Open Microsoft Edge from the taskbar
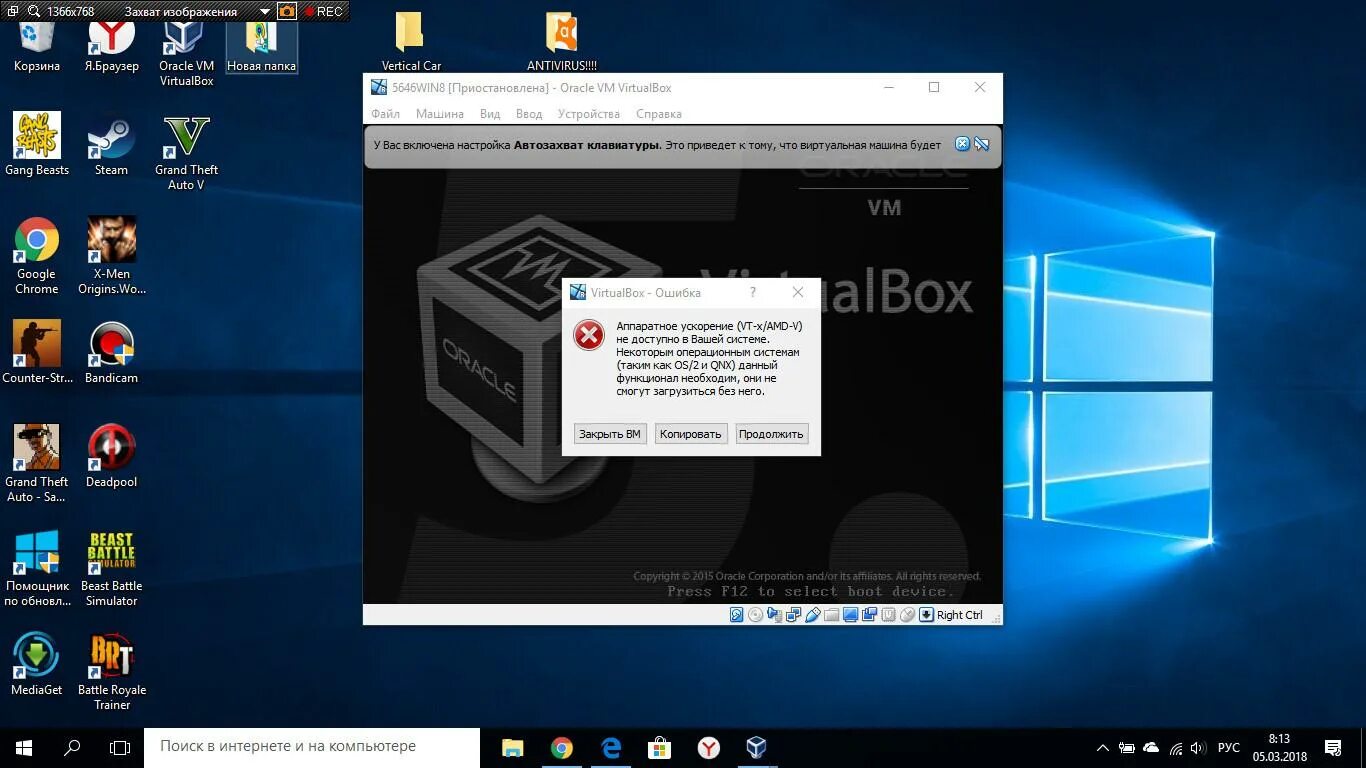The image size is (1366, 768). click(x=611, y=747)
